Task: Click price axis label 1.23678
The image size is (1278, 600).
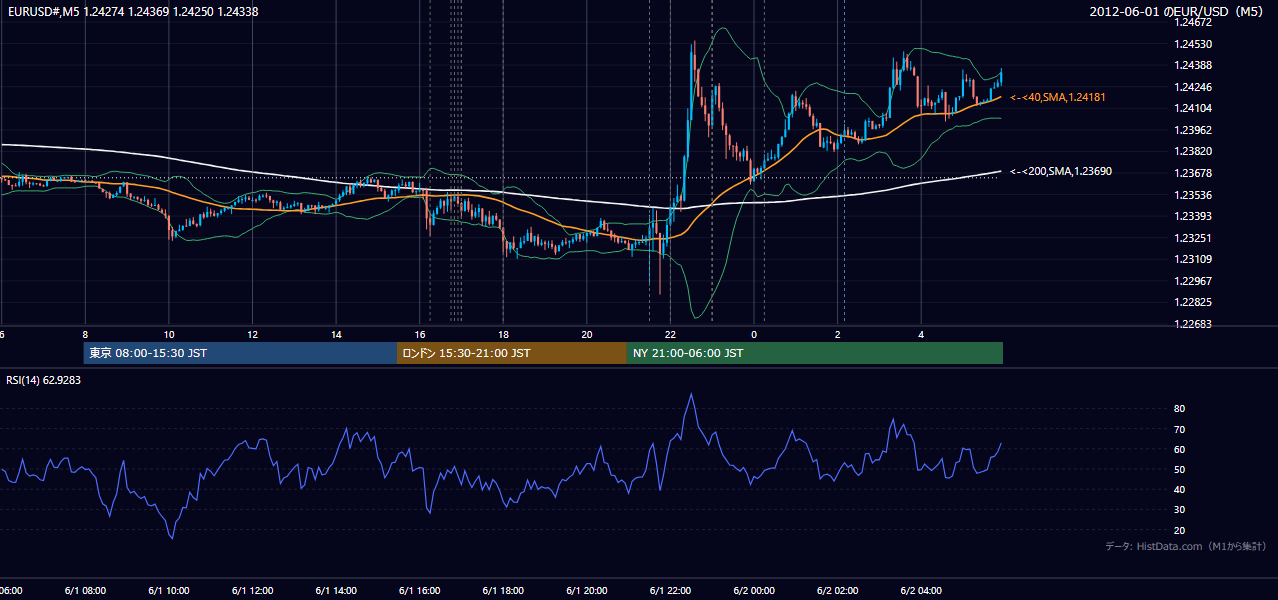Action: 1192,173
